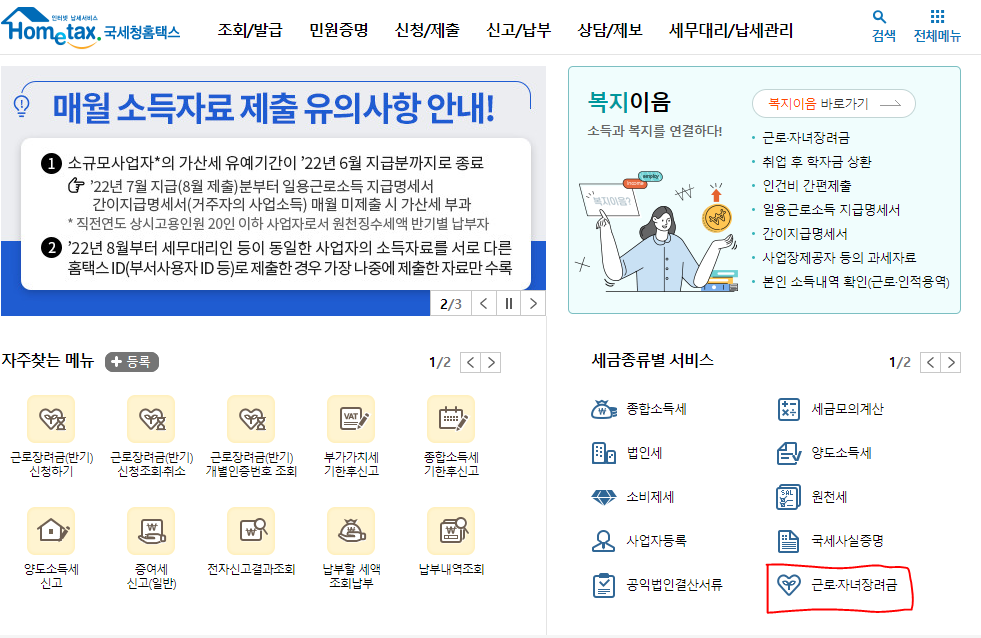Click the 검색 search icon
981x638 pixels.
880,24
